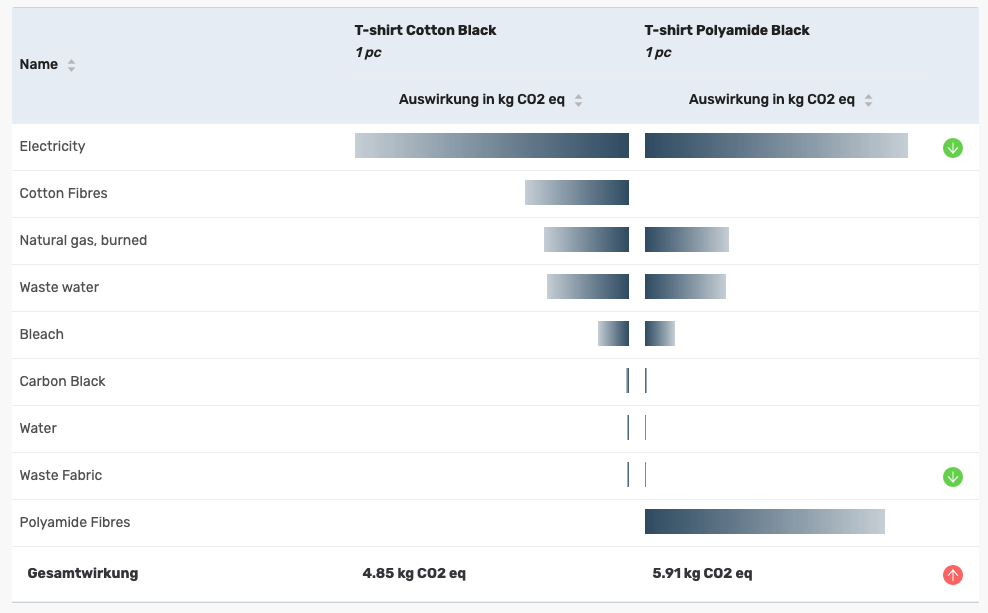Image resolution: width=988 pixels, height=613 pixels.
Task: Click the red increase indicator beside Gesamtwirkung
Action: tap(953, 574)
